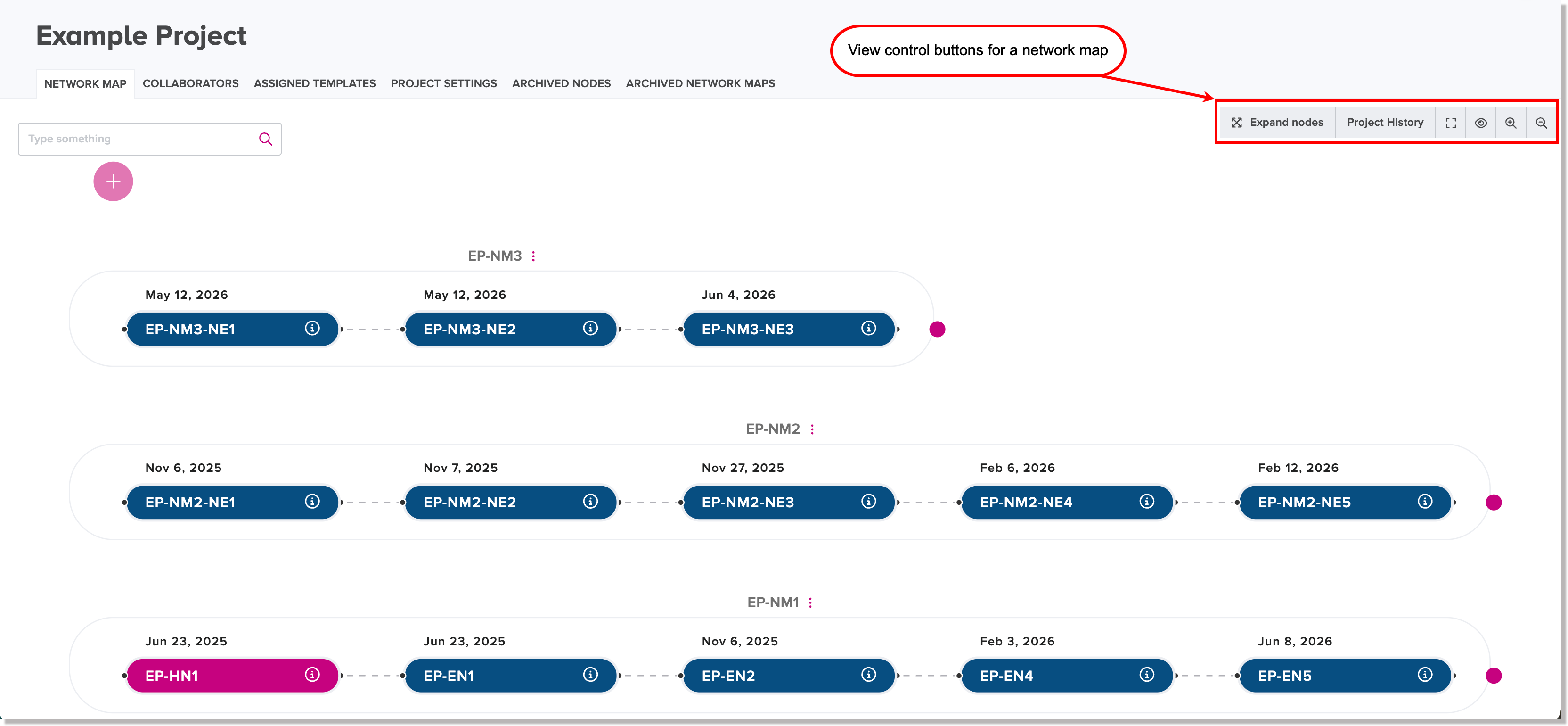Click the 'Nov 27, 2025' date label

(743, 468)
